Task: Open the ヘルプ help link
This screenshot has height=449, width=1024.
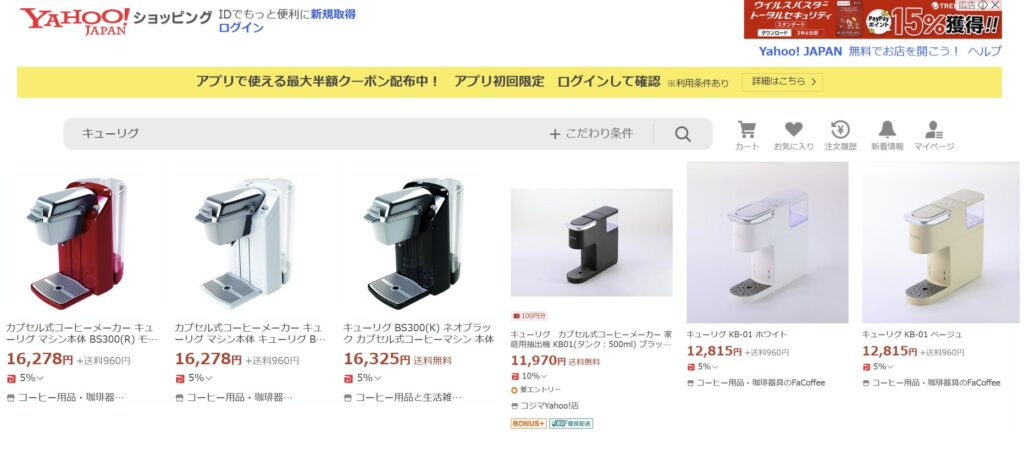Action: pyautogui.click(x=984, y=52)
